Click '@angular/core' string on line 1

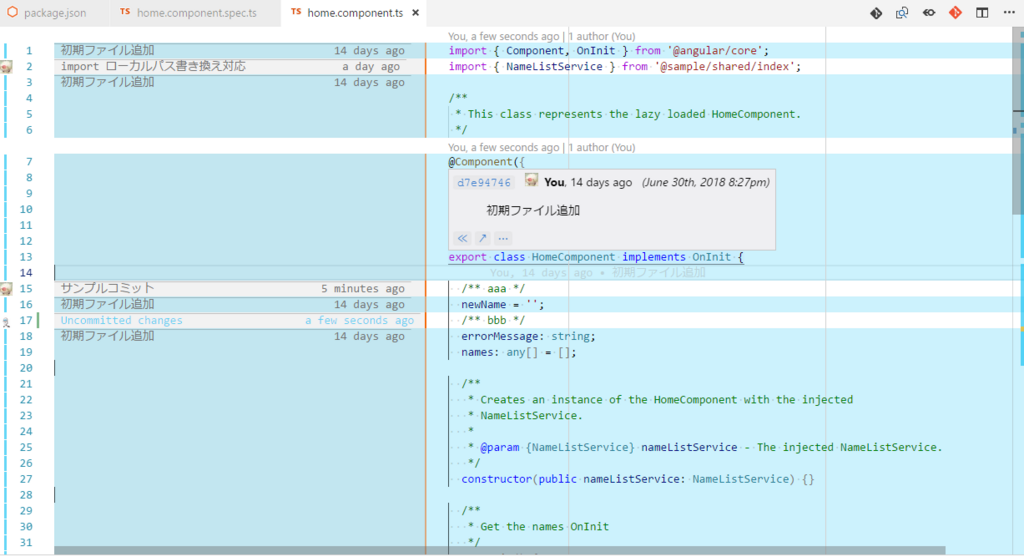tap(714, 50)
